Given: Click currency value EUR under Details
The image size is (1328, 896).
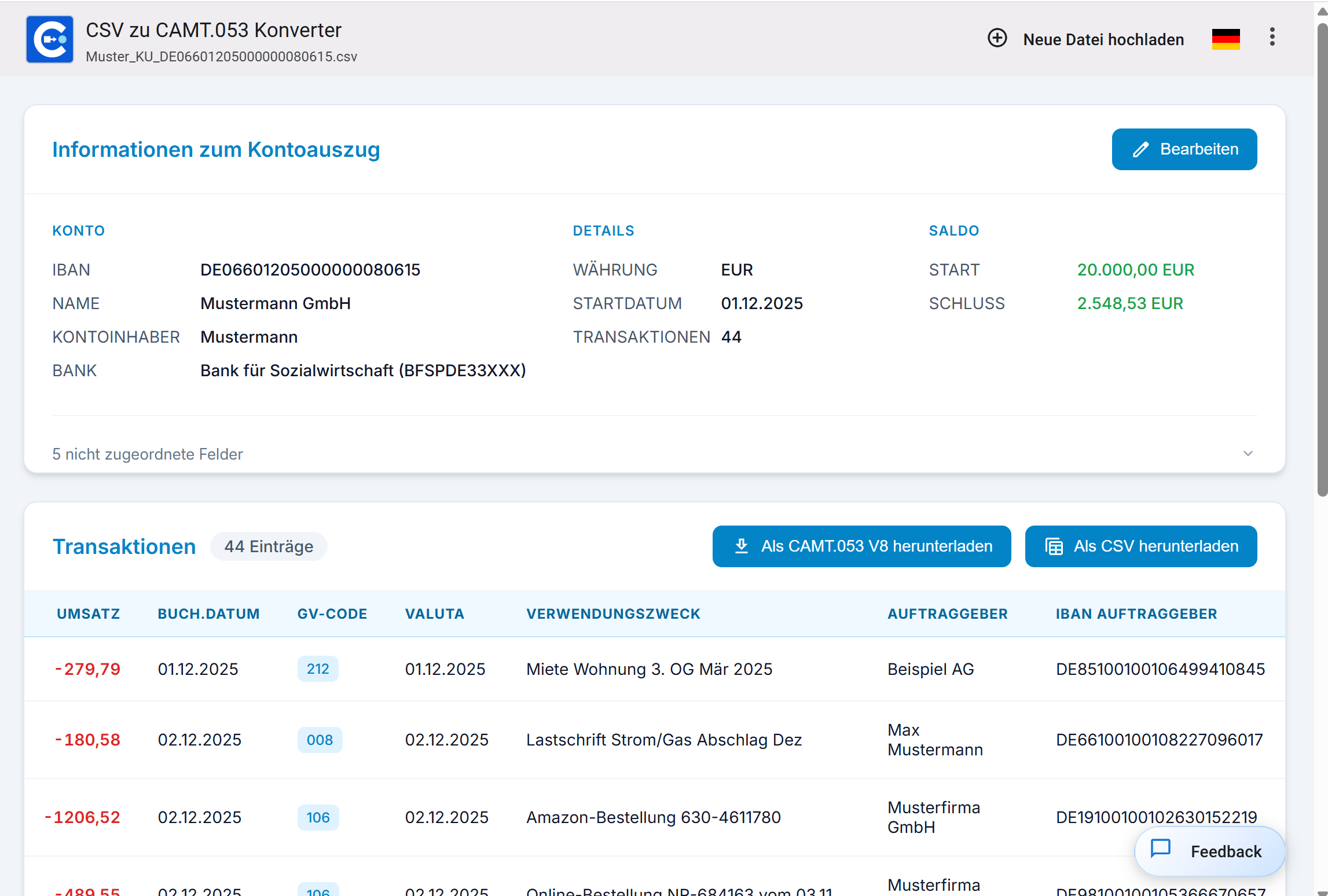Looking at the screenshot, I should click(x=737, y=270).
